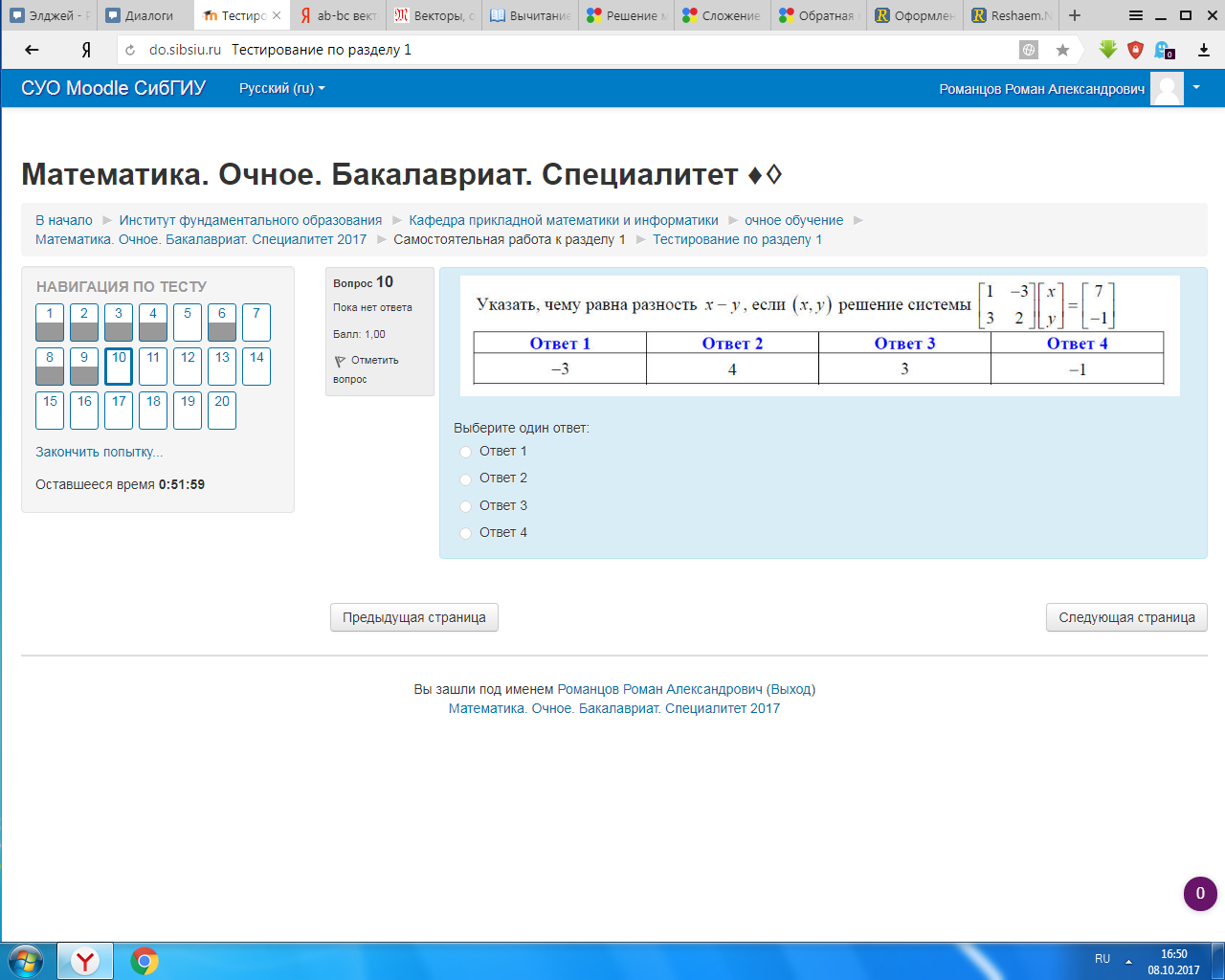The width and height of the screenshot is (1225, 980).
Task: Open the green arrow download extension
Action: [1107, 50]
